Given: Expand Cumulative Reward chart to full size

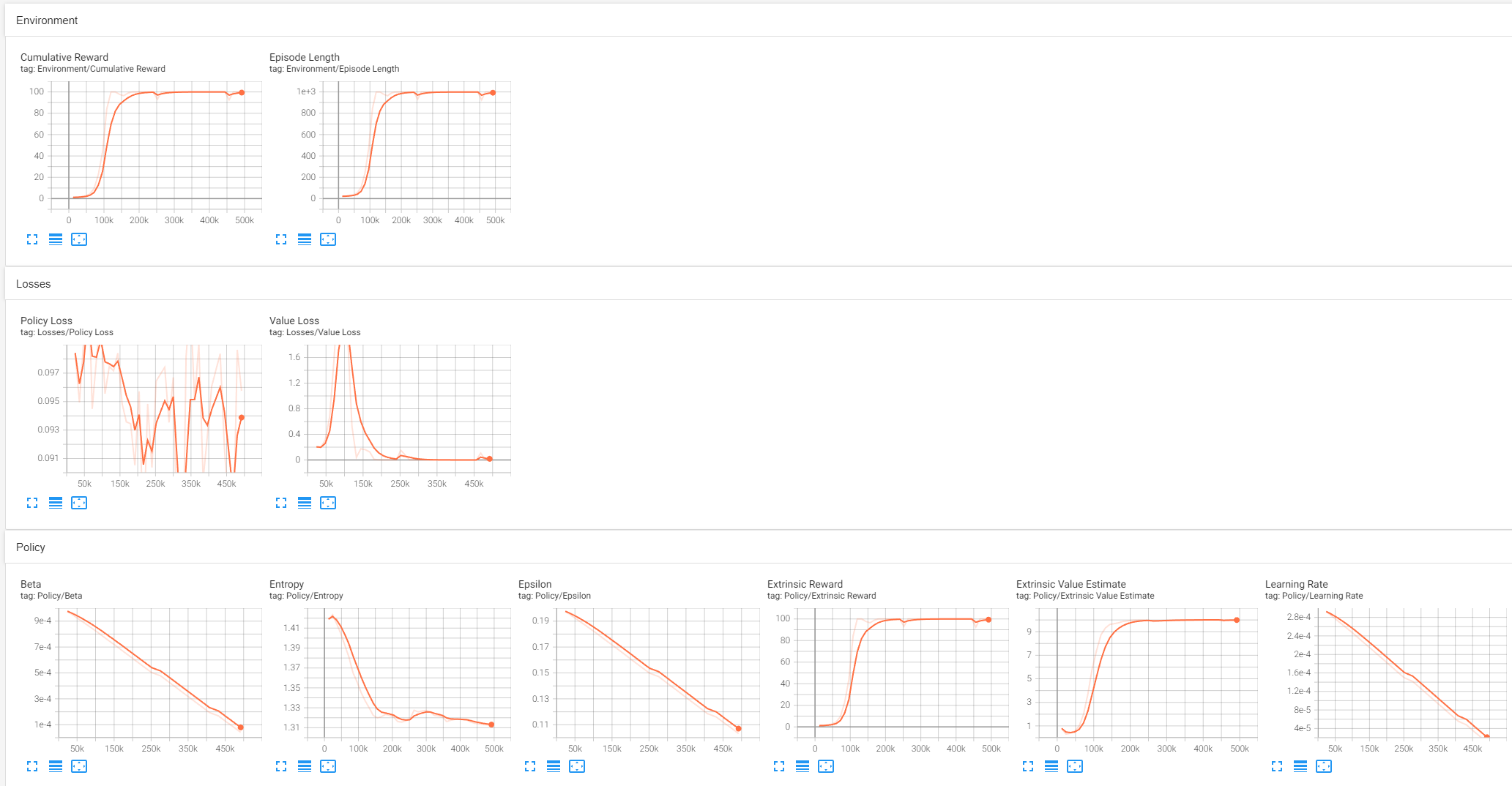Looking at the screenshot, I should pos(32,239).
